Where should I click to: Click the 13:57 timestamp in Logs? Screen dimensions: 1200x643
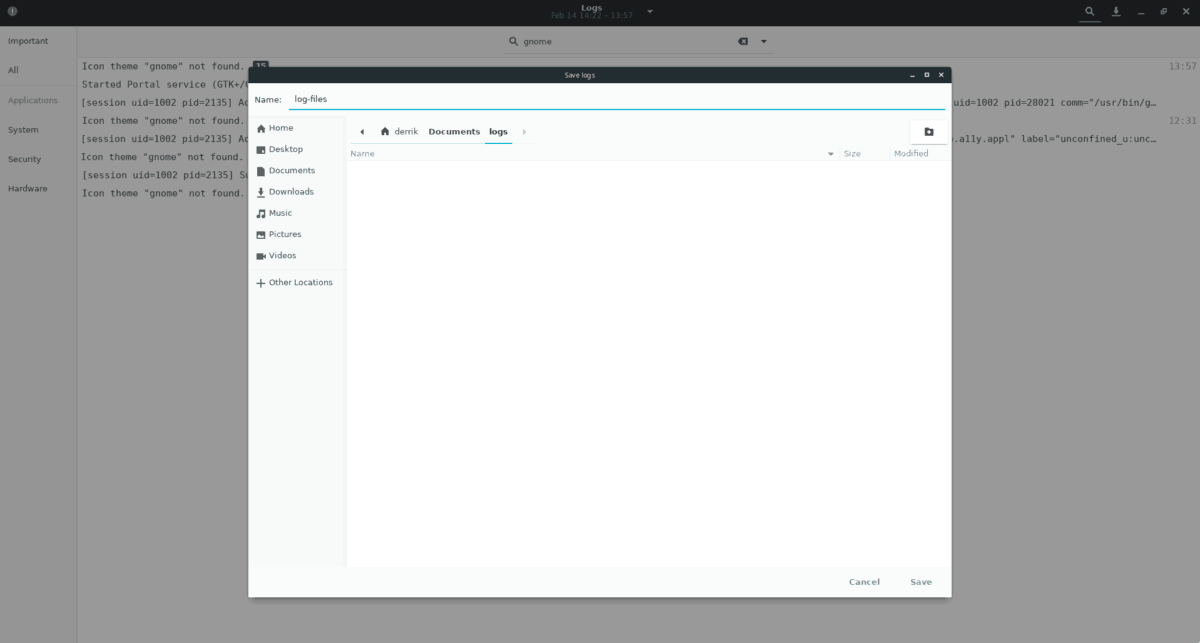coord(1182,66)
